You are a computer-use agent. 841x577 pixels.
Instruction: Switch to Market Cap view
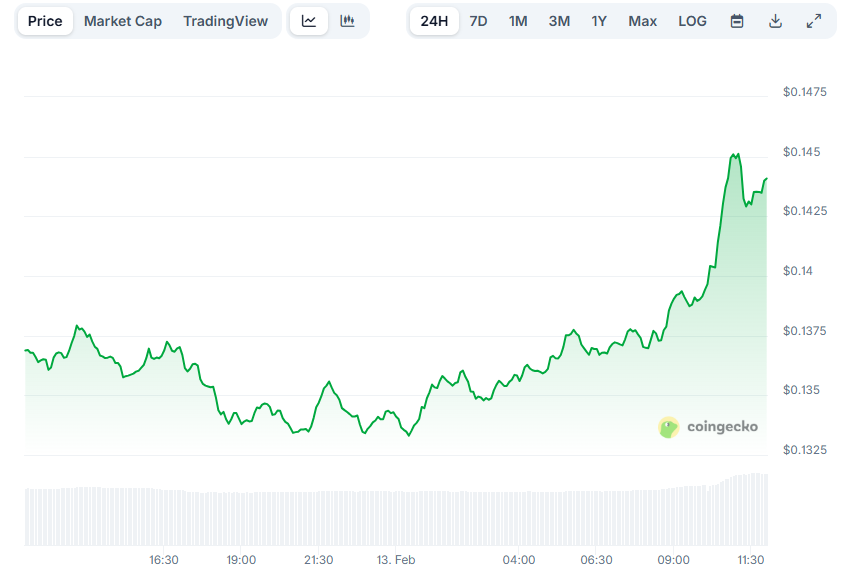click(x=122, y=20)
